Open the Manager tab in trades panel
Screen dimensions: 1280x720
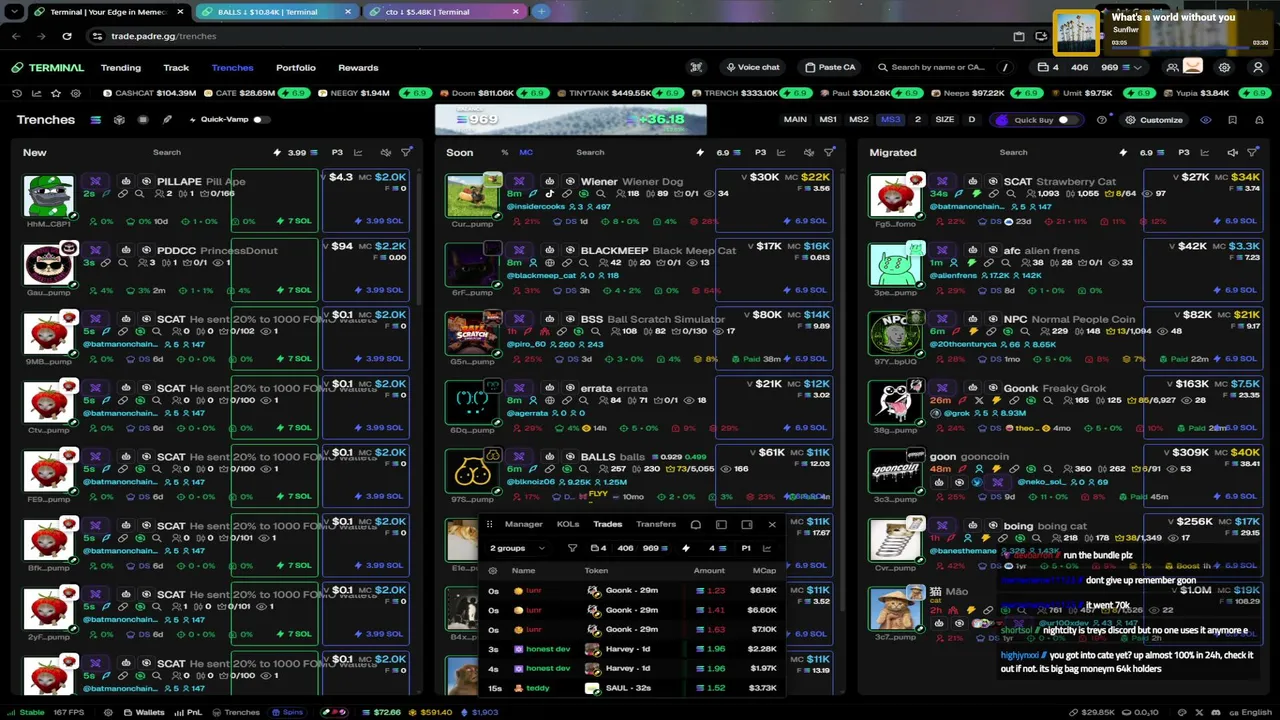pyautogui.click(x=524, y=524)
